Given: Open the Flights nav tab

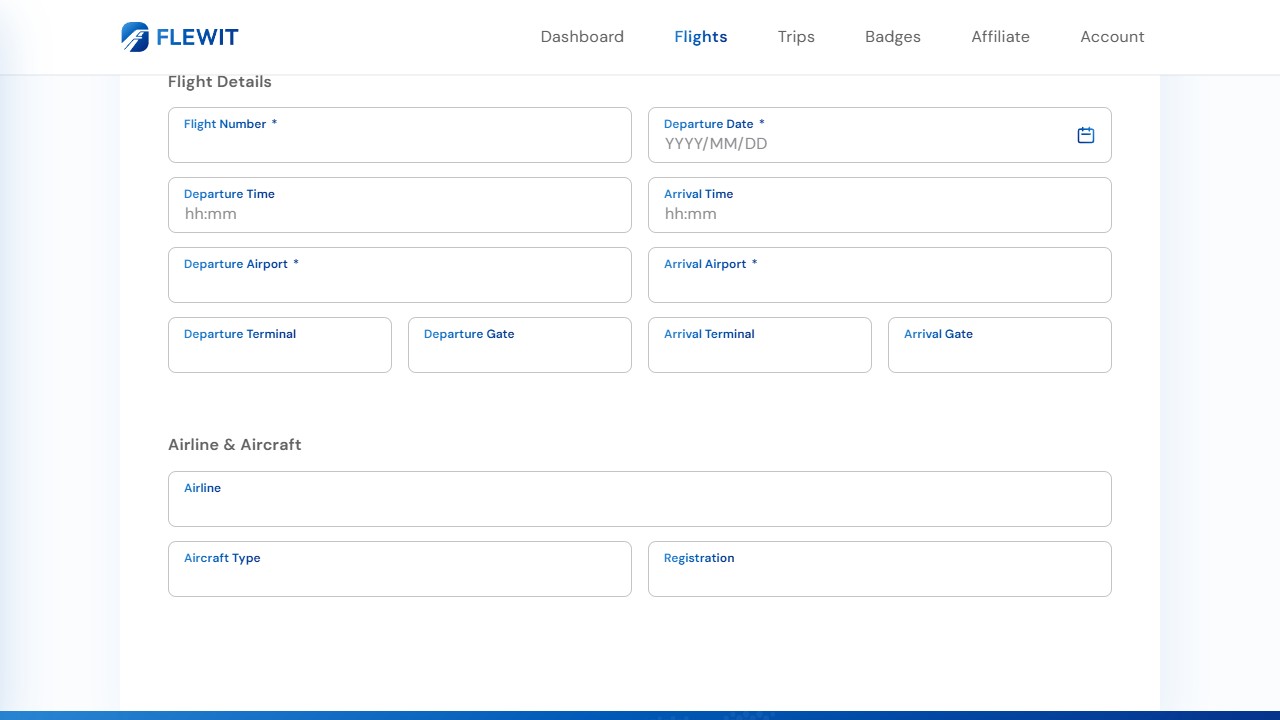Looking at the screenshot, I should [x=701, y=37].
